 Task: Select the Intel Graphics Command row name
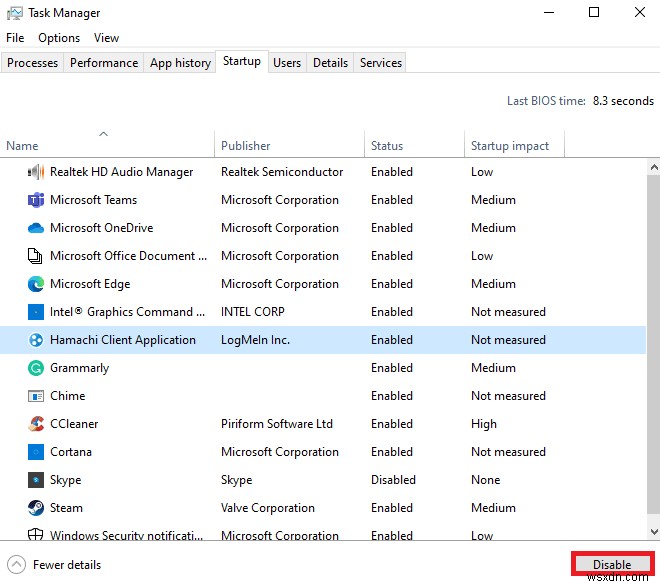point(127,312)
